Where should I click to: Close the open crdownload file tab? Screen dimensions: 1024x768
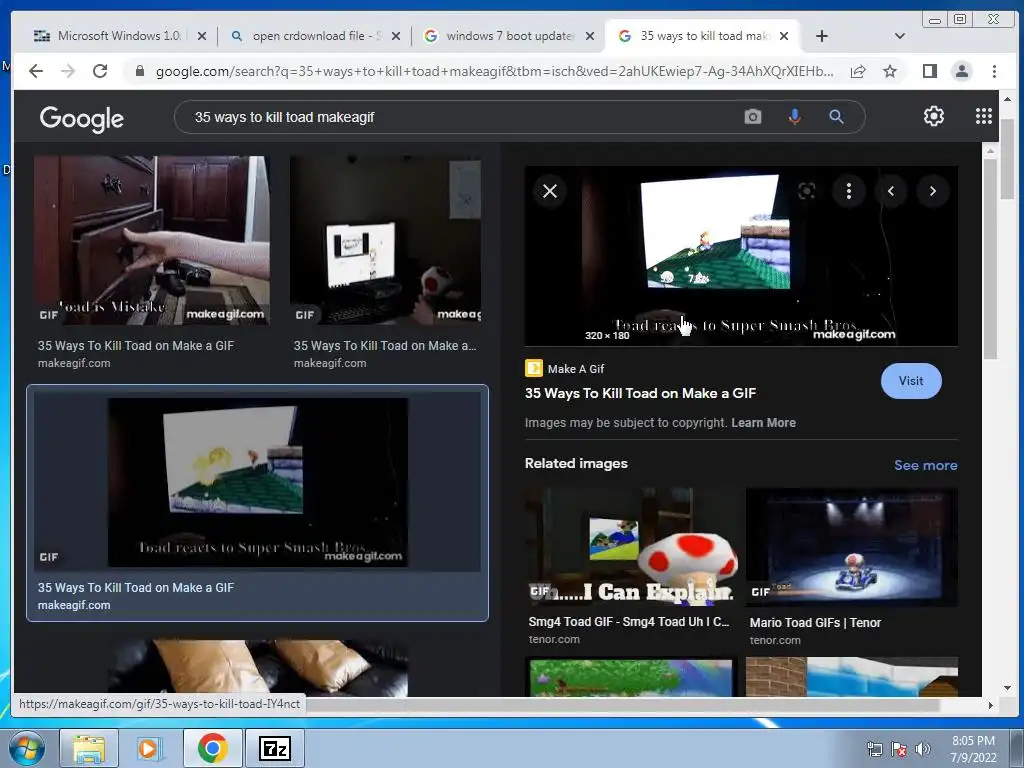tap(396, 37)
